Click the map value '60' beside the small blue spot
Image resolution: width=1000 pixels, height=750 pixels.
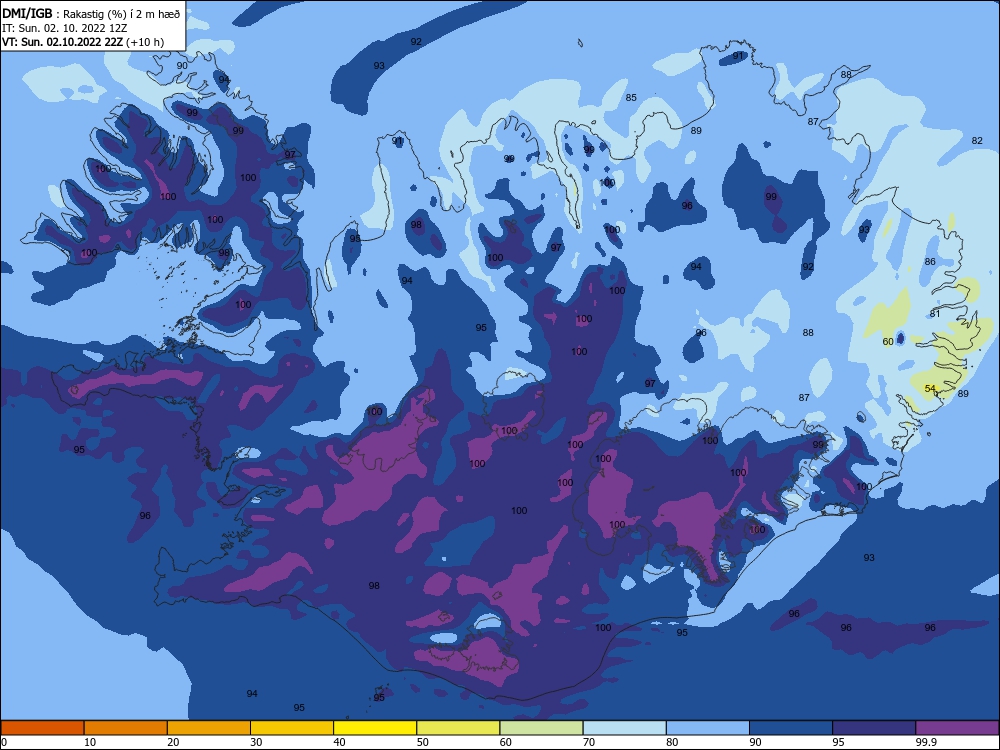click(x=888, y=342)
